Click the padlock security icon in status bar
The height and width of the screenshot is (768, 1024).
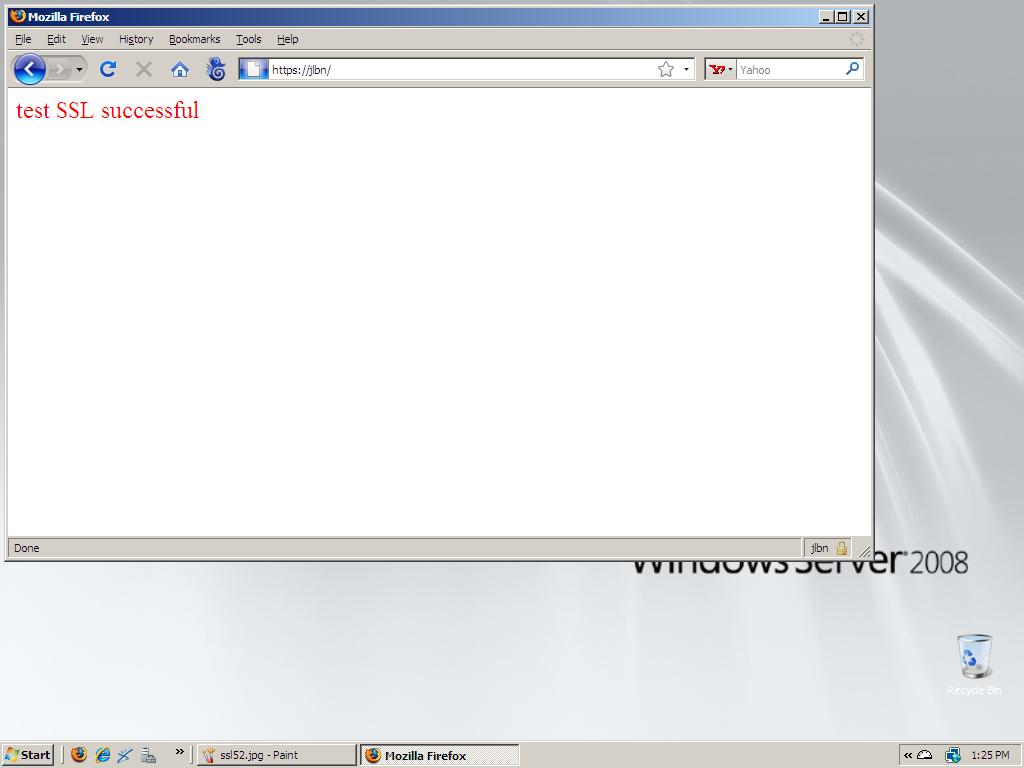[x=842, y=548]
